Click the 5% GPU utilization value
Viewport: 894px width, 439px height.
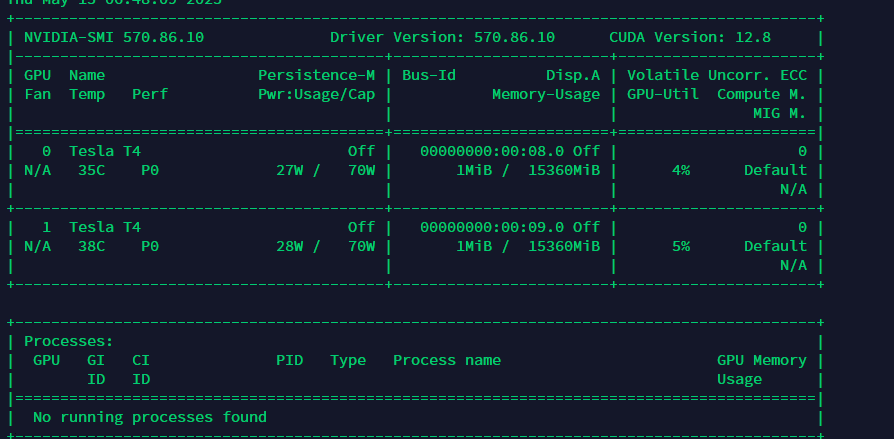[681, 246]
